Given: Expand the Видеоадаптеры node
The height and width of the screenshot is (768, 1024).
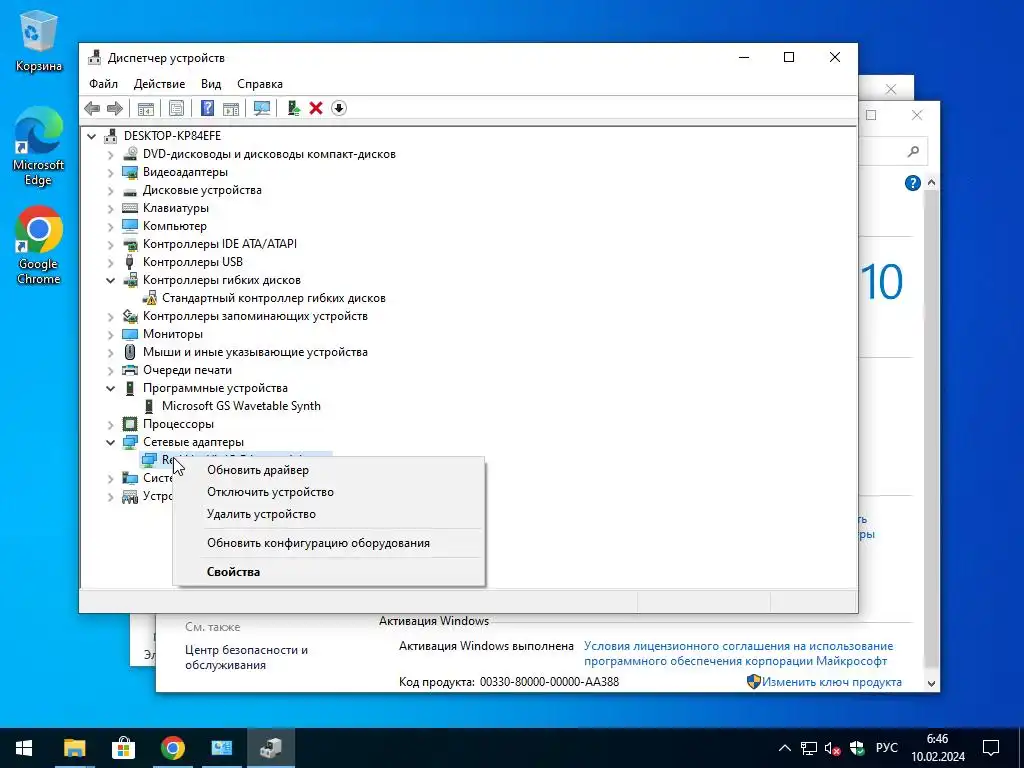Looking at the screenshot, I should pos(110,173).
